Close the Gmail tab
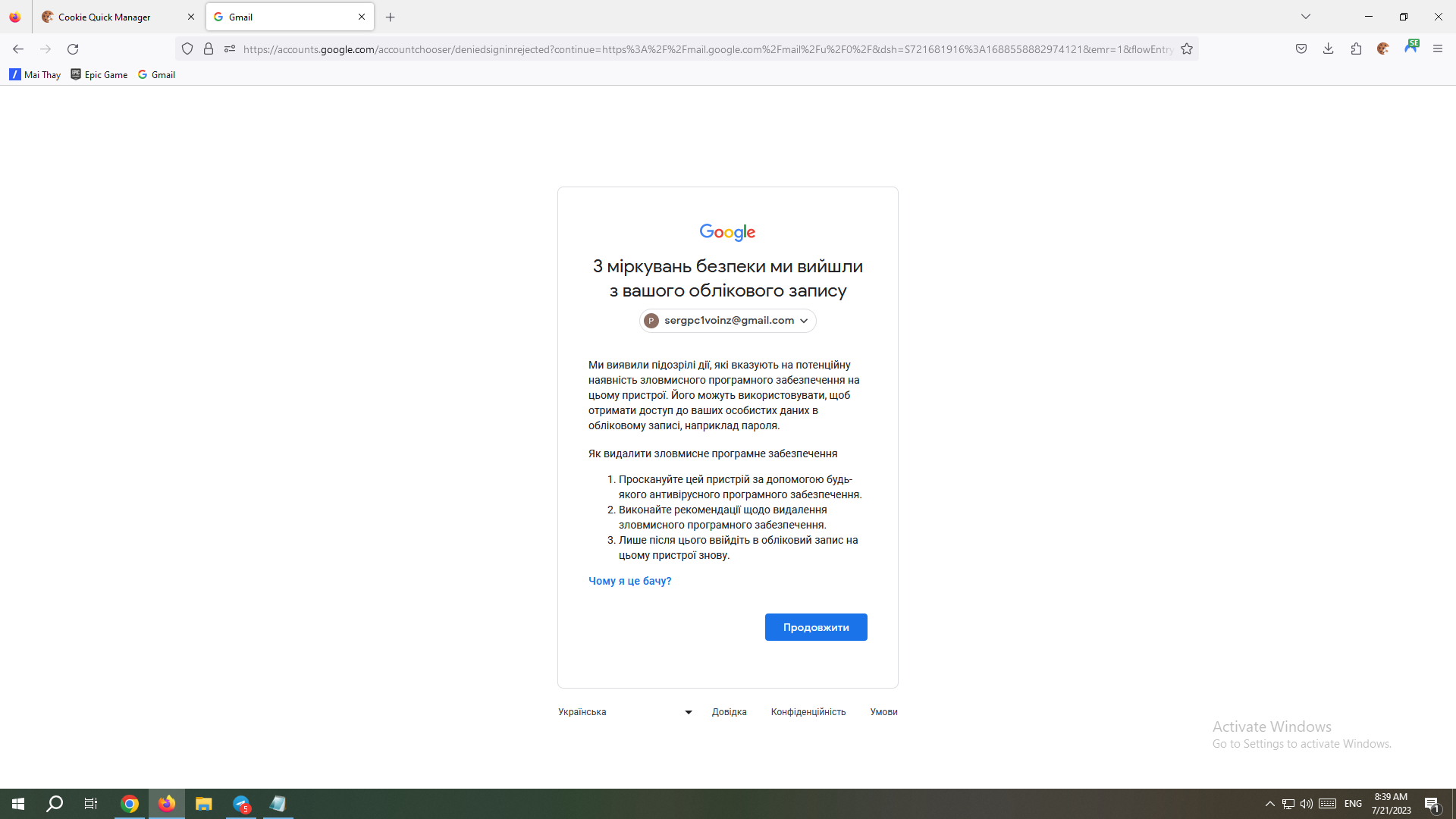 click(x=362, y=17)
